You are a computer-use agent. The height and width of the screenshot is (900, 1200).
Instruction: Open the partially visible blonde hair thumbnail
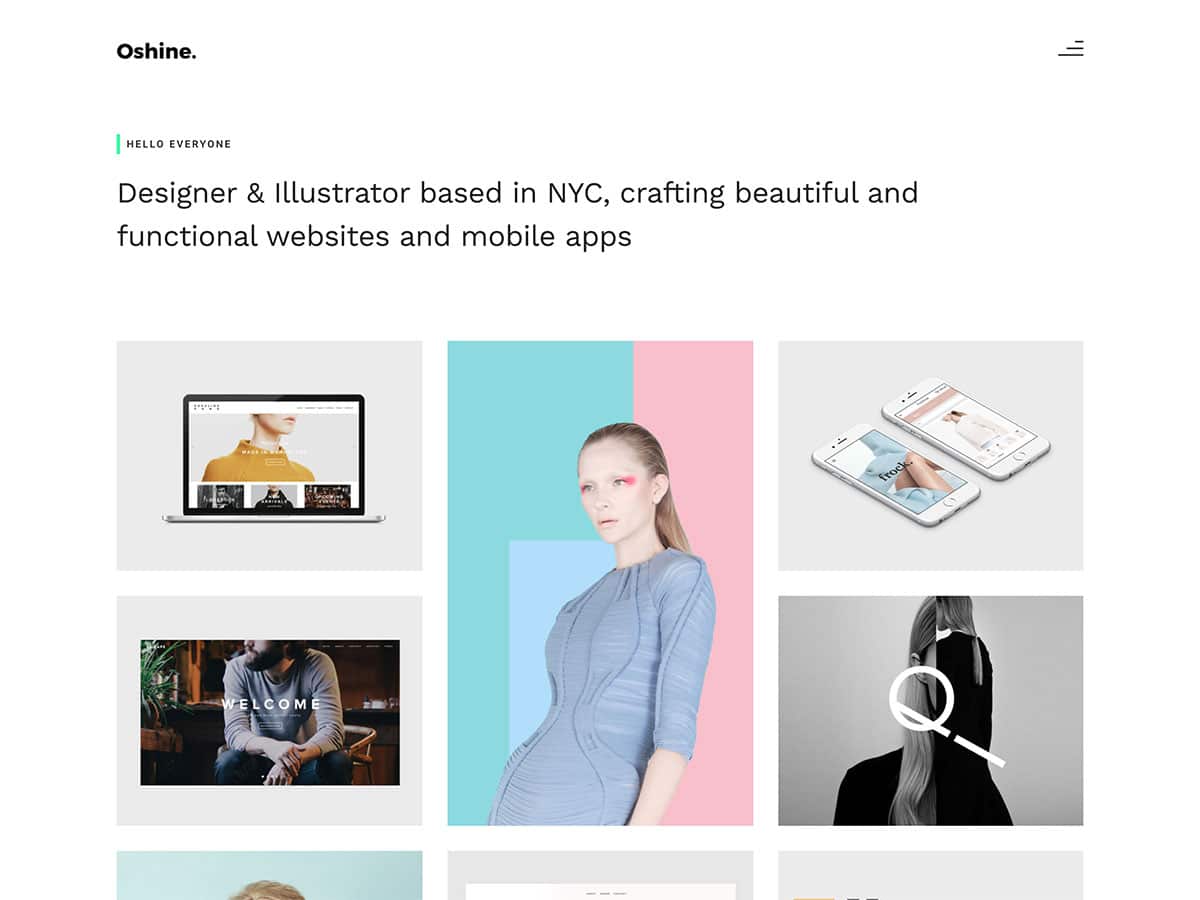coord(269,876)
